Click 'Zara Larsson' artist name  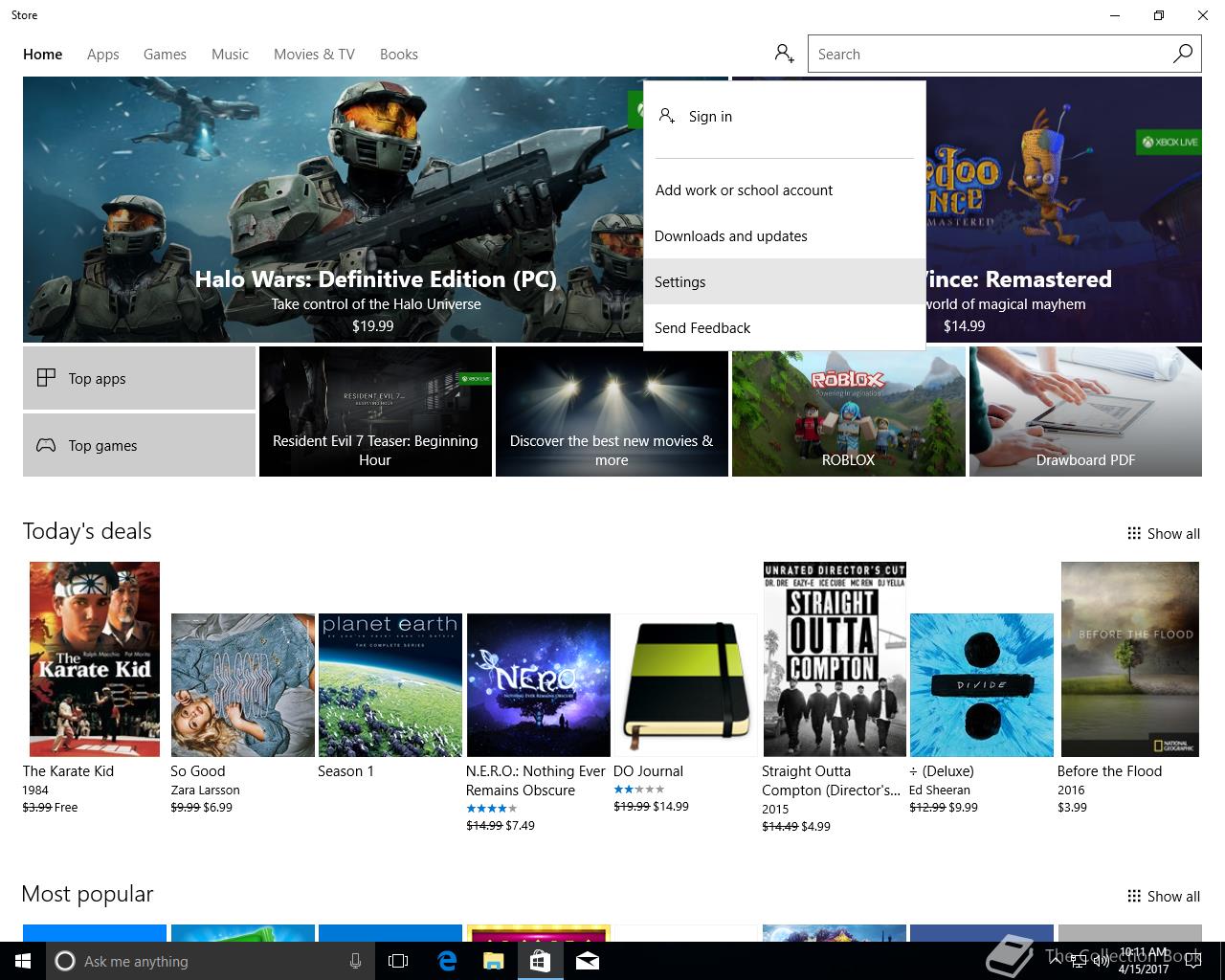tap(205, 790)
